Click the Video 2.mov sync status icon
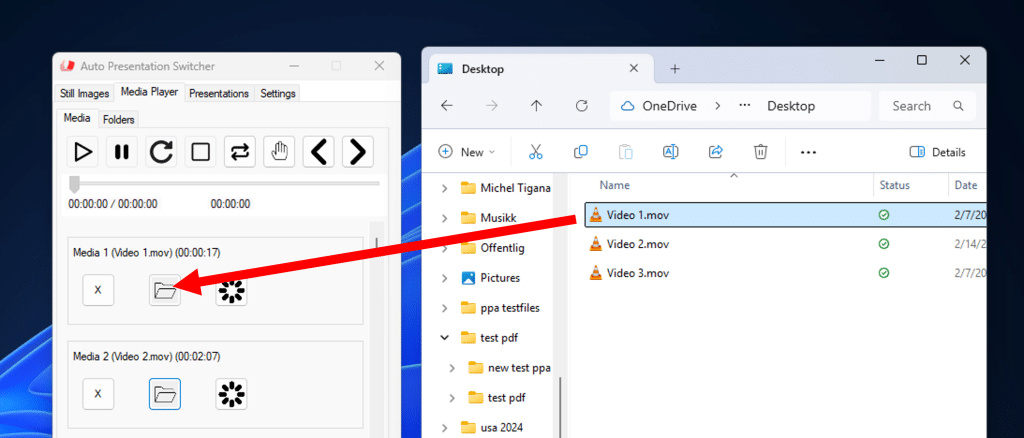The width and height of the screenshot is (1024, 438). click(x=884, y=244)
